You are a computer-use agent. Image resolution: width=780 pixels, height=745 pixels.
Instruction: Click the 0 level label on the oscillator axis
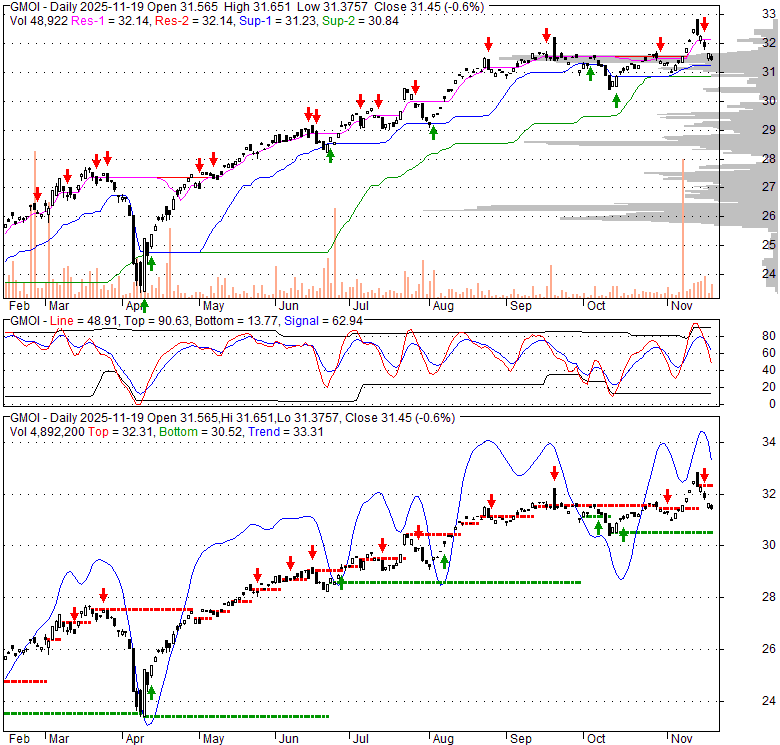772,404
